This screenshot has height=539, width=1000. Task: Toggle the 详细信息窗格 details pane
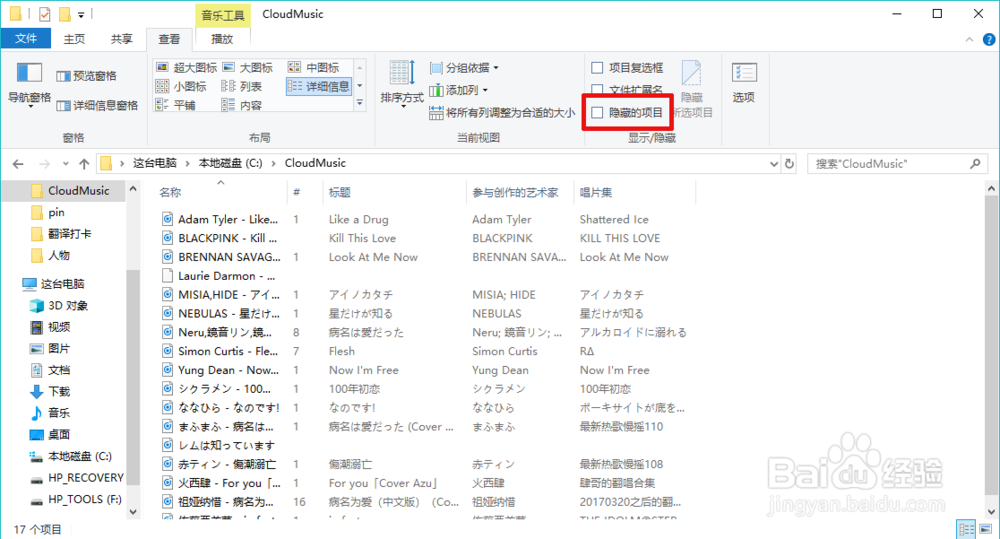[97, 105]
